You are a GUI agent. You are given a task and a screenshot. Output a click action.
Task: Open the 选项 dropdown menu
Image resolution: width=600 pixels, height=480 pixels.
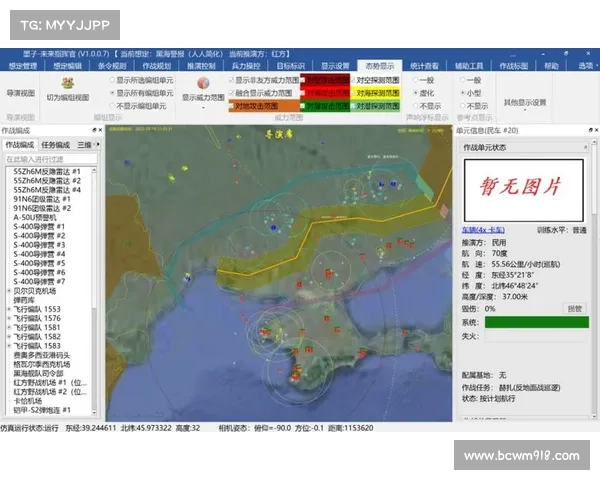click(x=585, y=65)
